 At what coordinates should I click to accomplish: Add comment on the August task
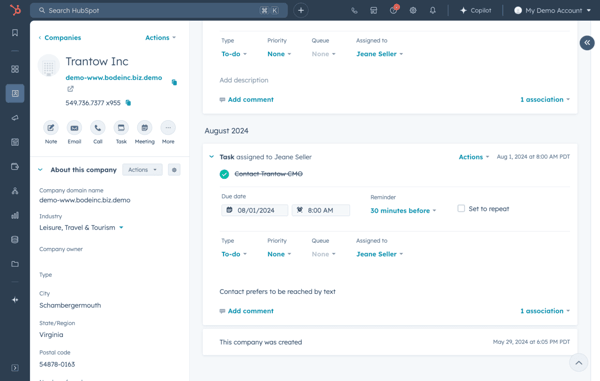[247, 311]
